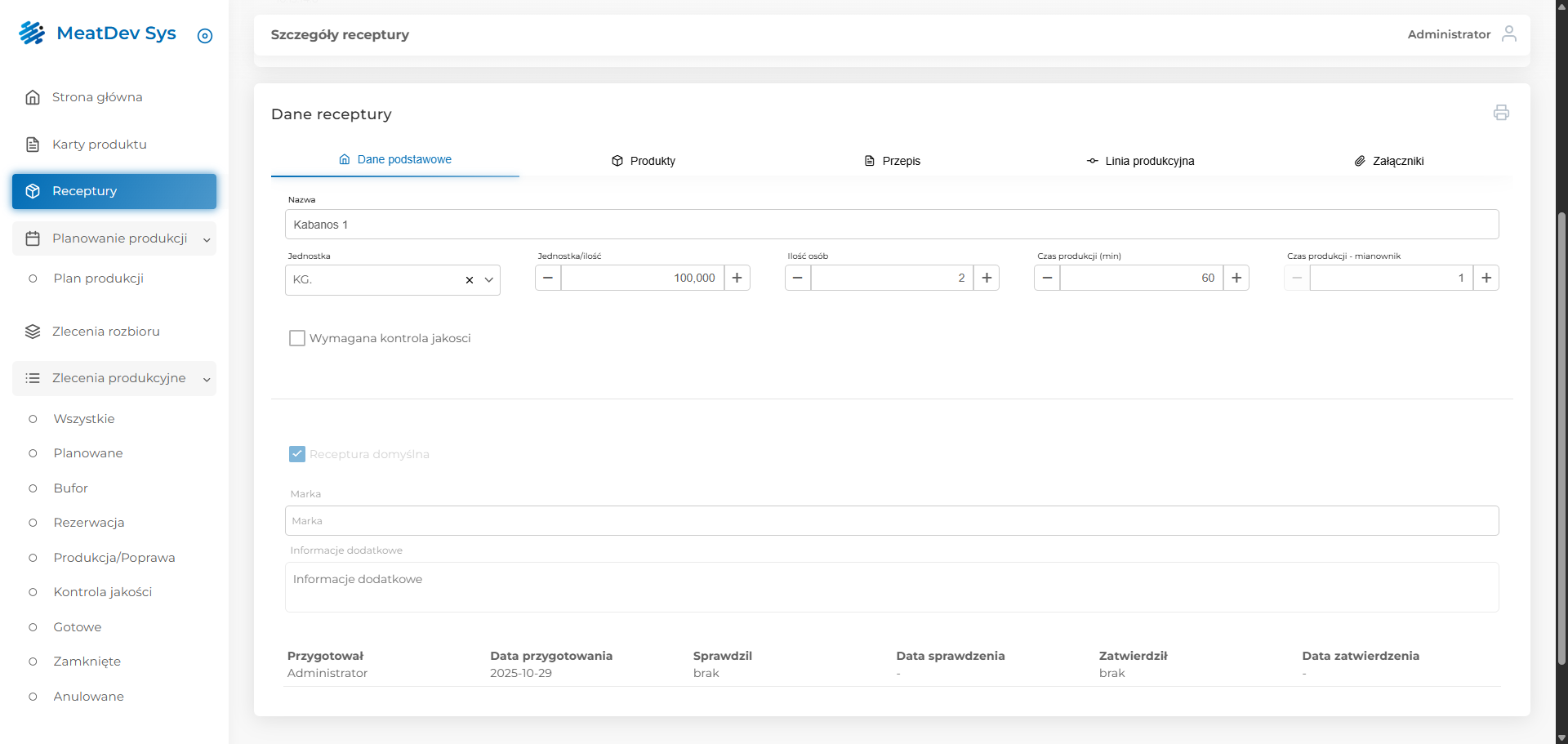Clear the Jednostka selection with X icon
1568x744 pixels.
[x=470, y=280]
